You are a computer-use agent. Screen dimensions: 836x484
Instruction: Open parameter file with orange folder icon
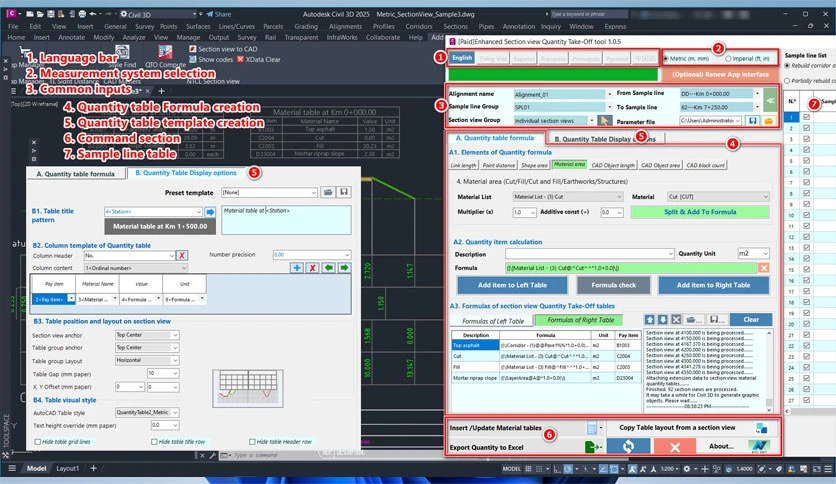[768, 121]
